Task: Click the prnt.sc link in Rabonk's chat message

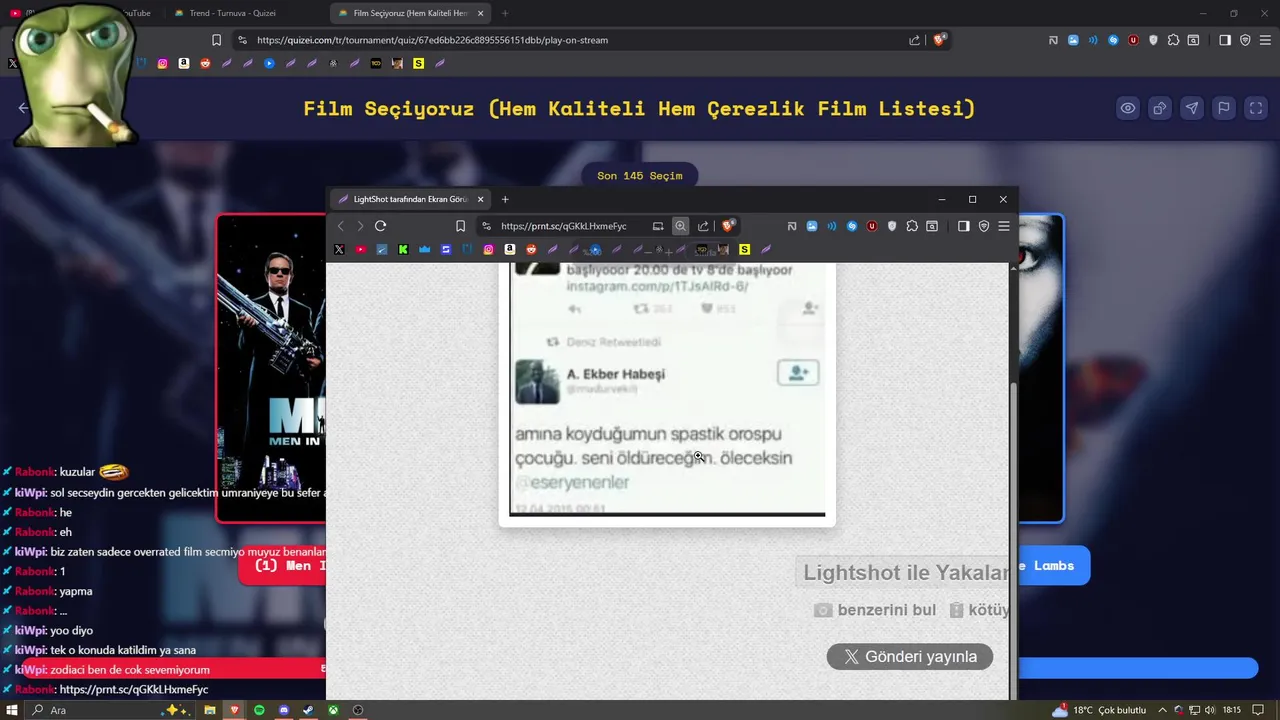Action: pyautogui.click(x=134, y=689)
